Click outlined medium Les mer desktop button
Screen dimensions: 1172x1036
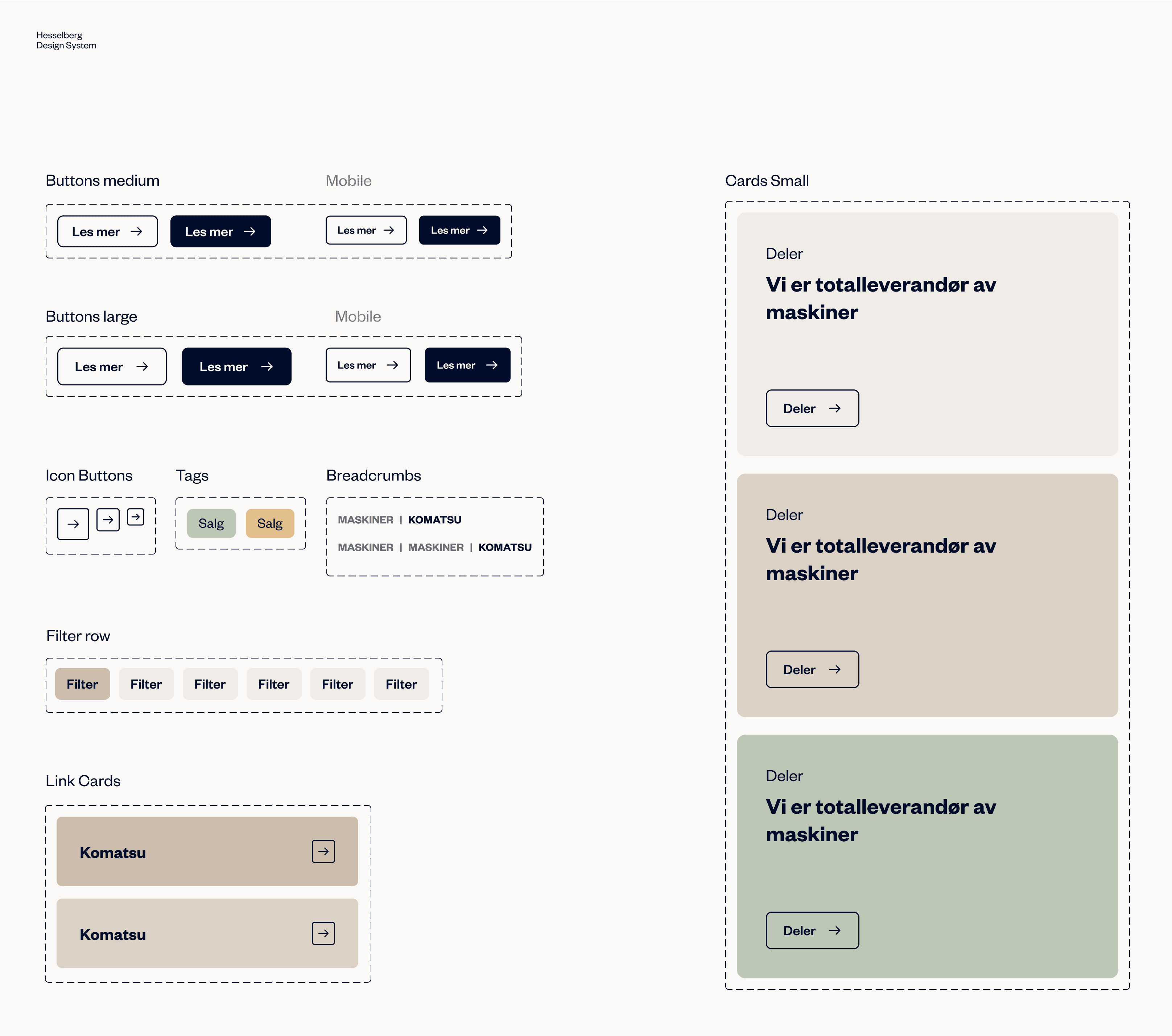point(107,232)
